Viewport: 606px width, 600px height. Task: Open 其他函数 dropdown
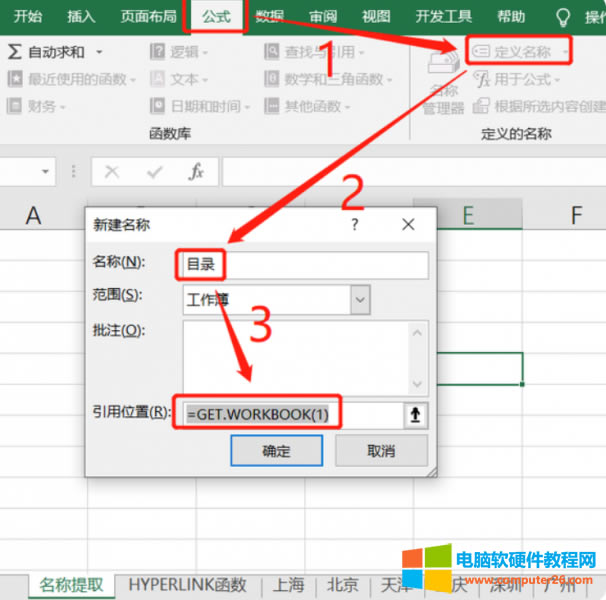307,106
